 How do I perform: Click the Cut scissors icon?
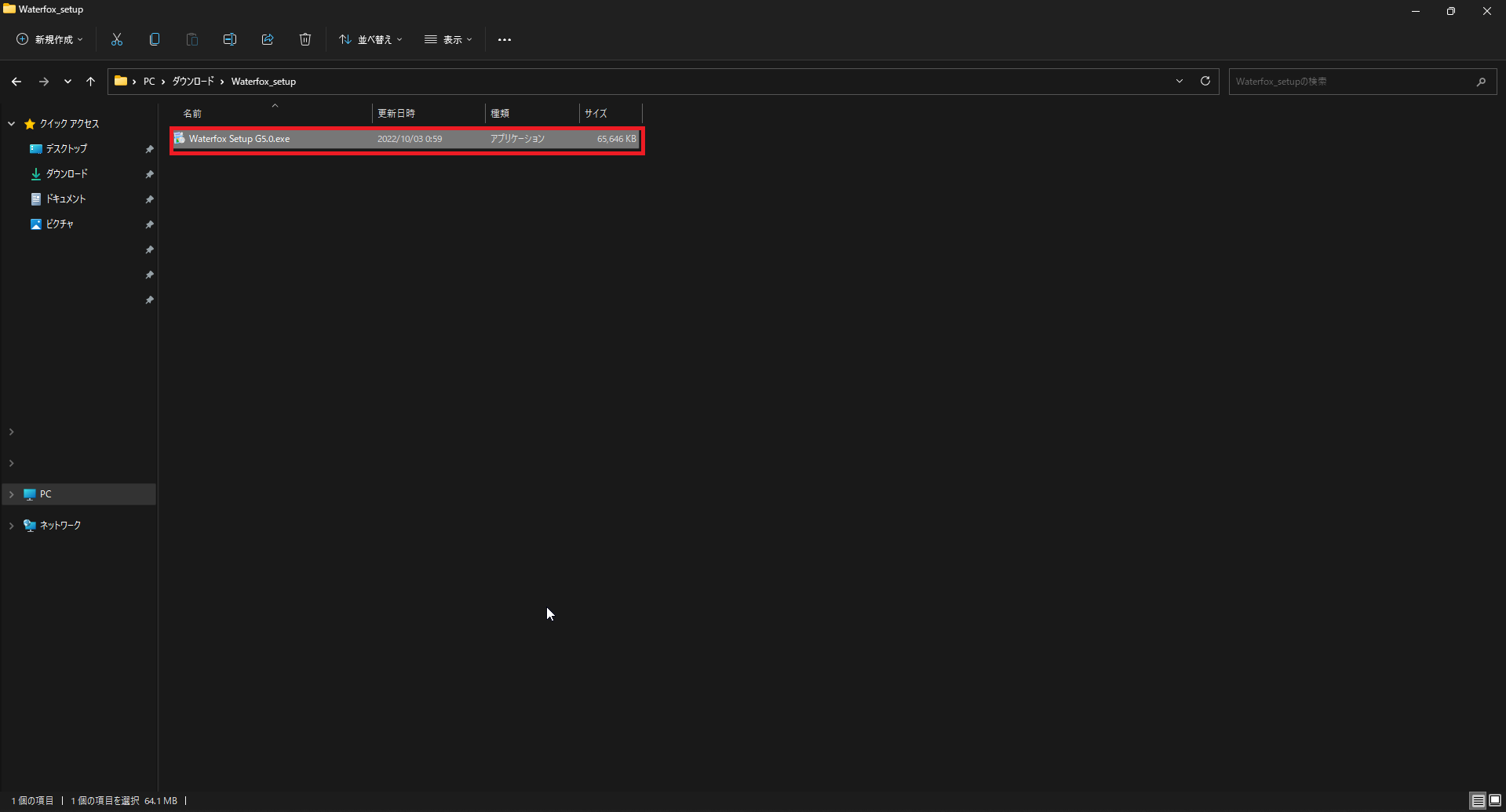tap(117, 39)
